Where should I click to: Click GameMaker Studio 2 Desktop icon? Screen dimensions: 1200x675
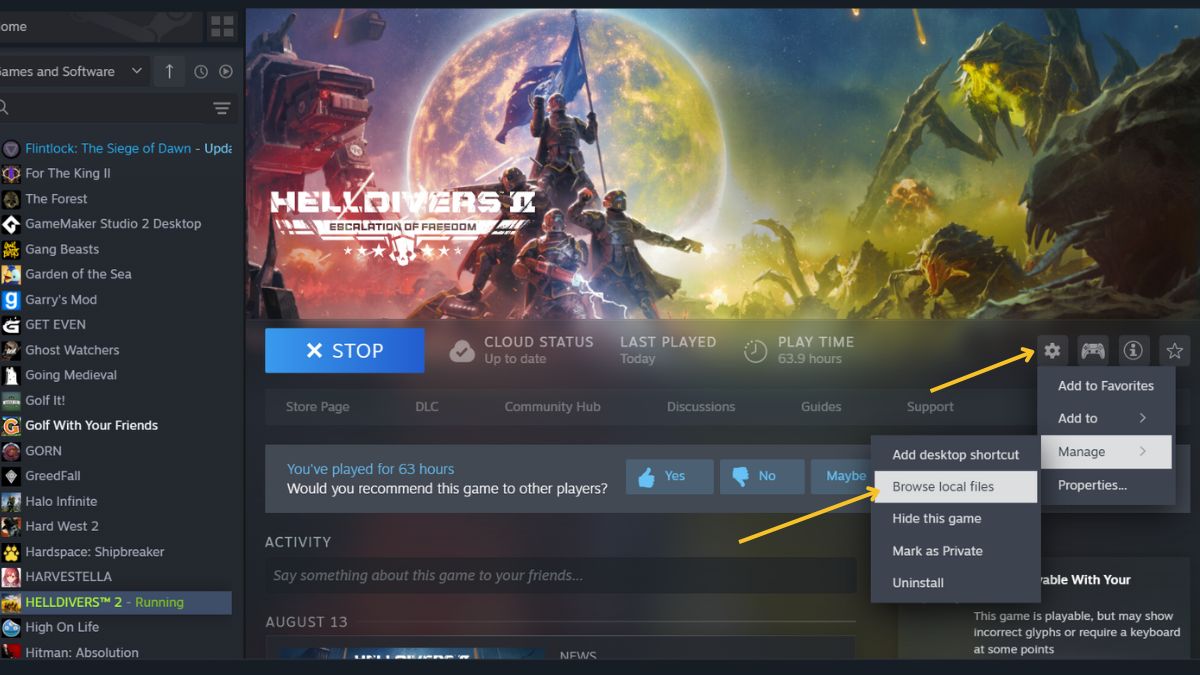[x=11, y=224]
